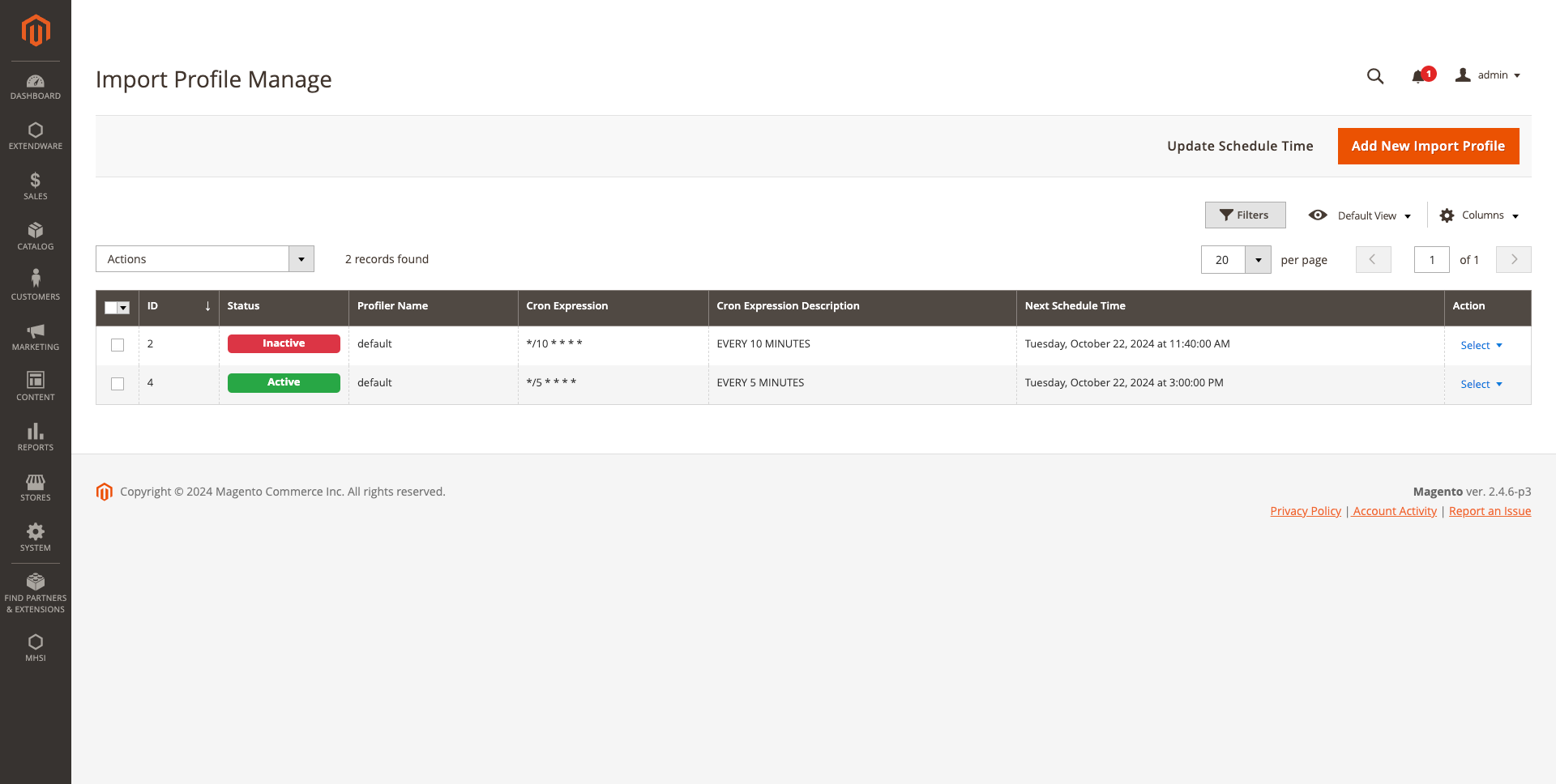The image size is (1556, 784).
Task: Open the Reports sidebar menu
Action: tap(36, 437)
